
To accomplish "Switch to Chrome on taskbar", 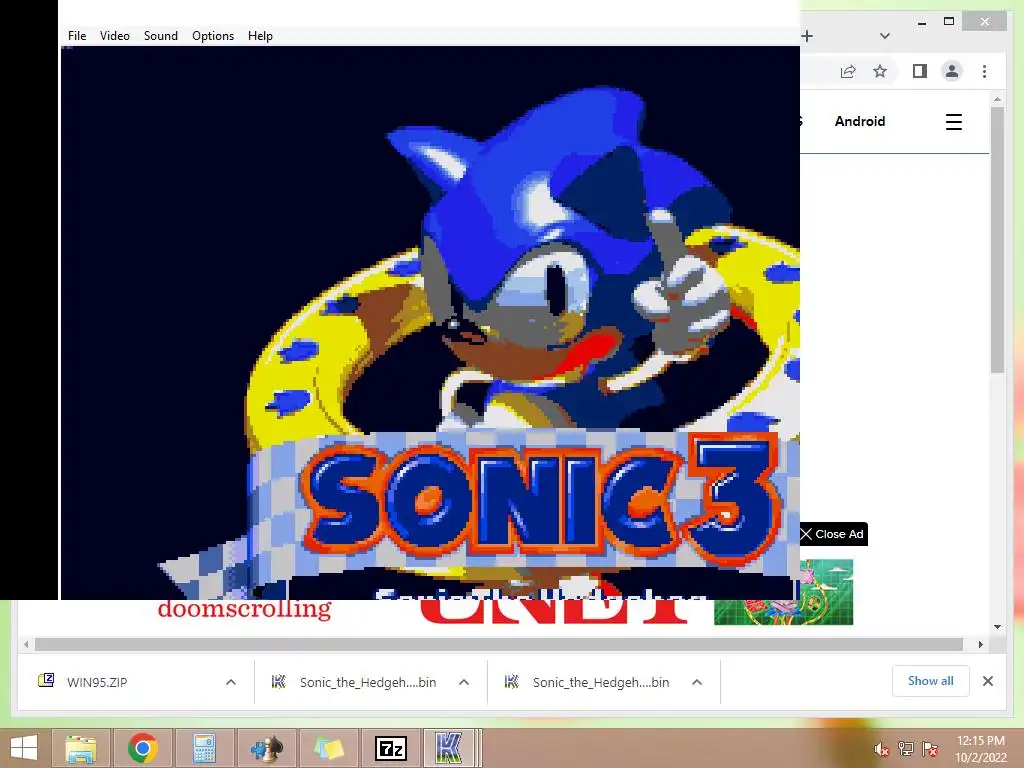I will [143, 748].
